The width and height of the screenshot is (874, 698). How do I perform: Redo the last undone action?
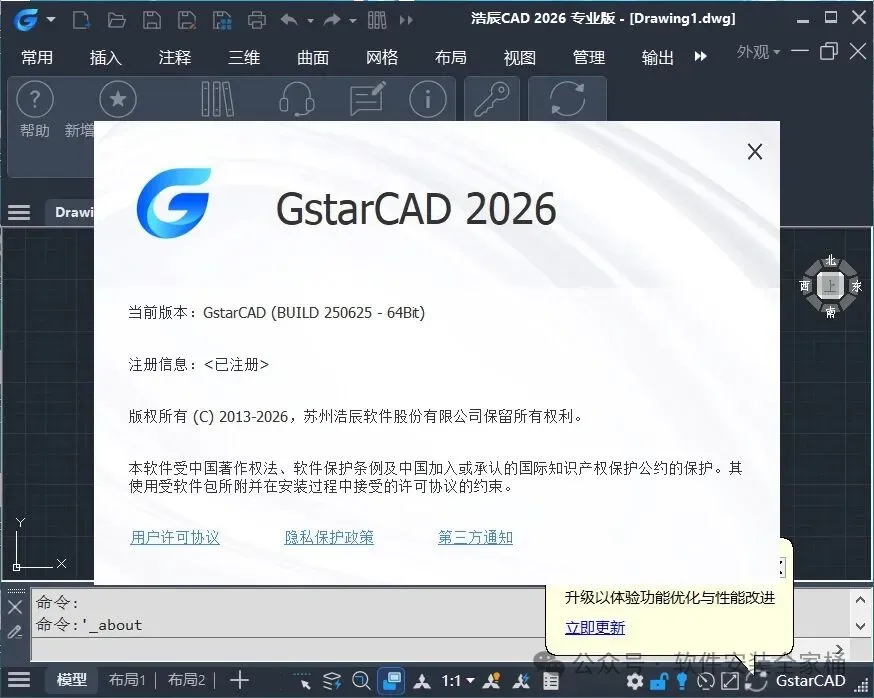point(332,21)
